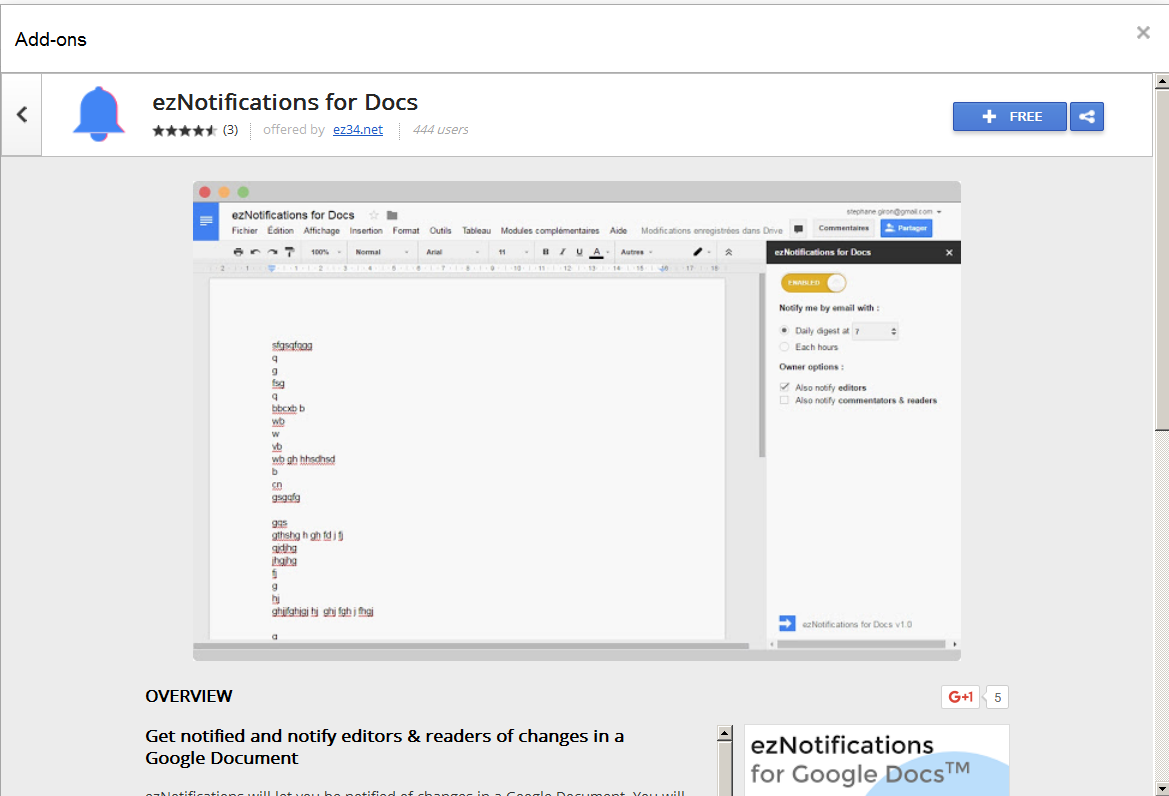Click the overview description scroll-up arrow
1169x796 pixels.
point(725,733)
